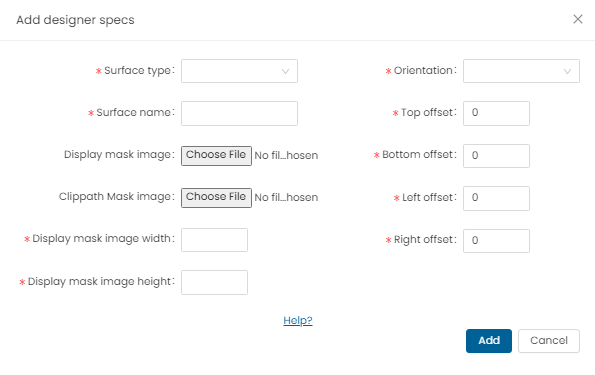
Task: Focus the Display mask image height field
Action: [214, 282]
